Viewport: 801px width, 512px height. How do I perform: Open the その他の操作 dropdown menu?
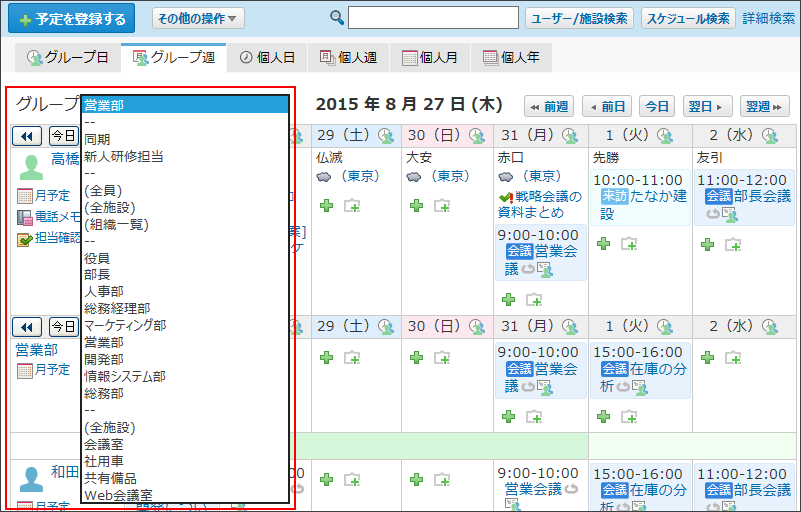[x=198, y=18]
